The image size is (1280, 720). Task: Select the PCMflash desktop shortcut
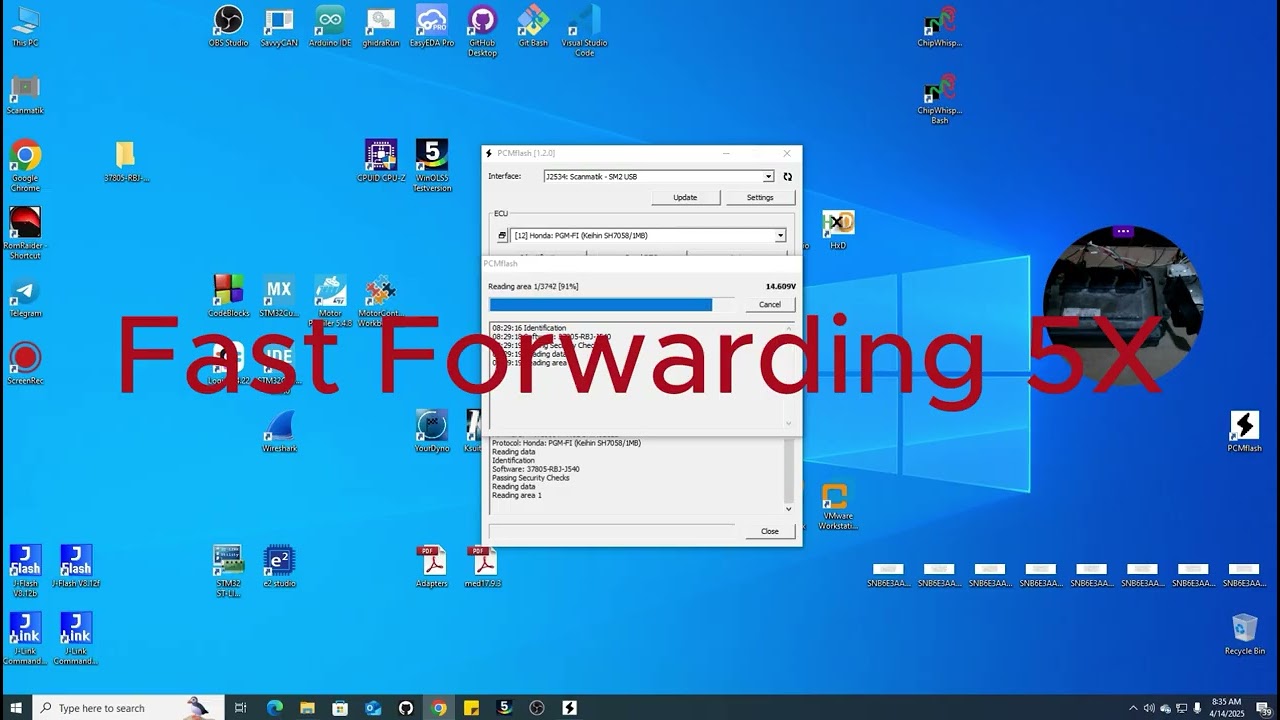point(1244,431)
